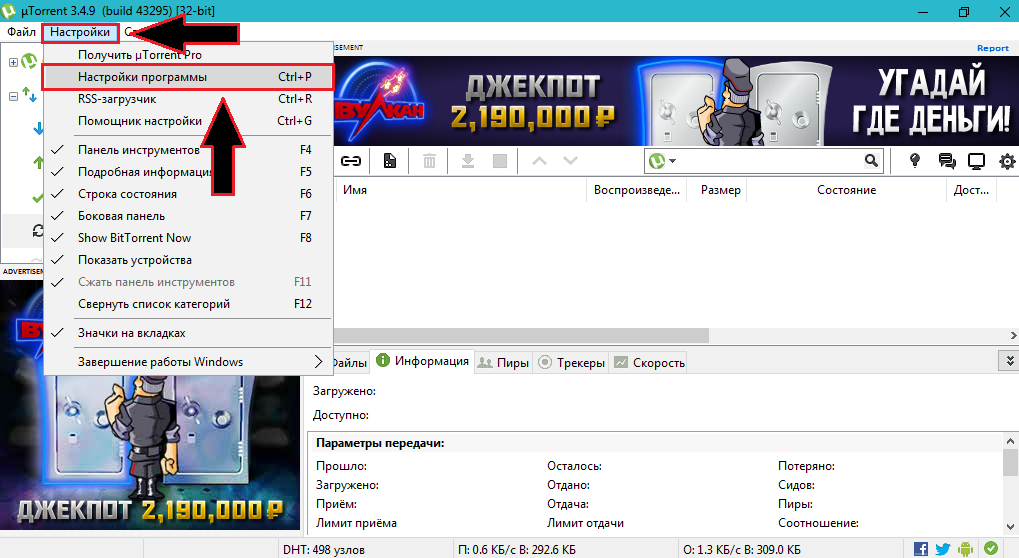Switch to the Скорость tab
The width and height of the screenshot is (1019, 558).
[649, 362]
